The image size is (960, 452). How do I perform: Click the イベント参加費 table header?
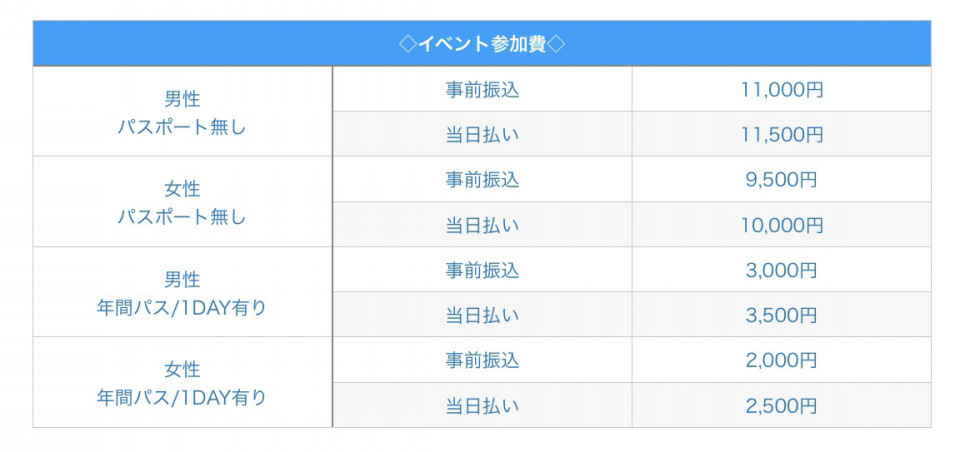click(482, 43)
